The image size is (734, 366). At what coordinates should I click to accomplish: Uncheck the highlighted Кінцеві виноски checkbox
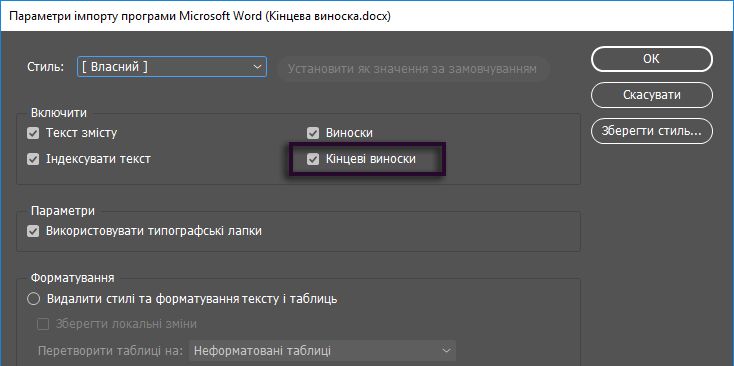tap(313, 159)
